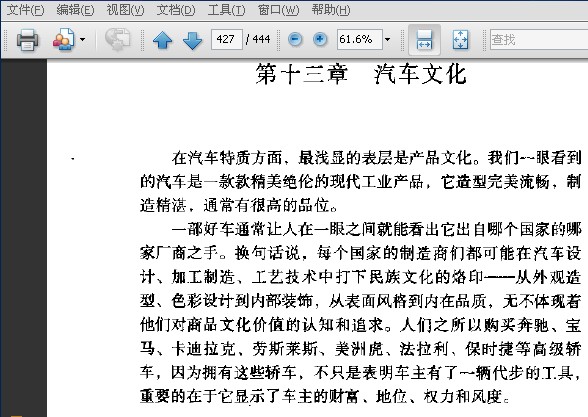
Task: Open the 帮助(H) menu
Action: tap(331, 10)
